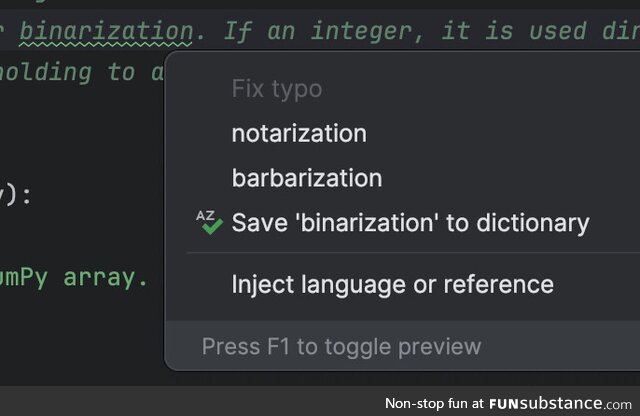
Task: Select Inject language or reference
Action: pyautogui.click(x=392, y=284)
